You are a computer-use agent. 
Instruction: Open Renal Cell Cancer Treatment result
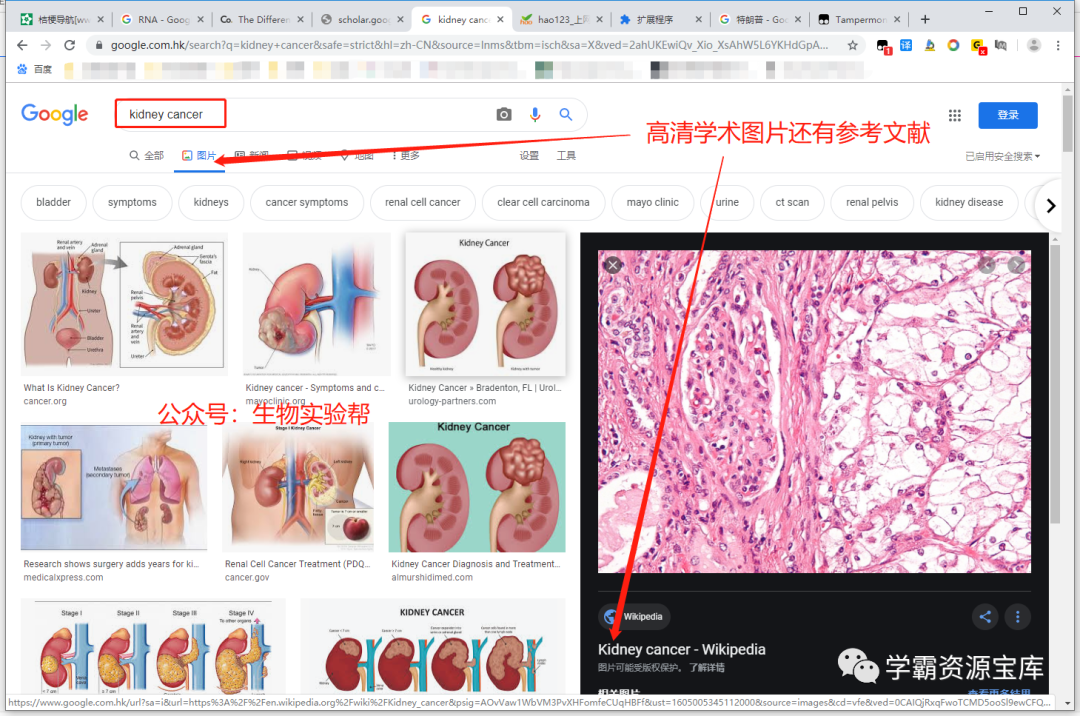(298, 564)
